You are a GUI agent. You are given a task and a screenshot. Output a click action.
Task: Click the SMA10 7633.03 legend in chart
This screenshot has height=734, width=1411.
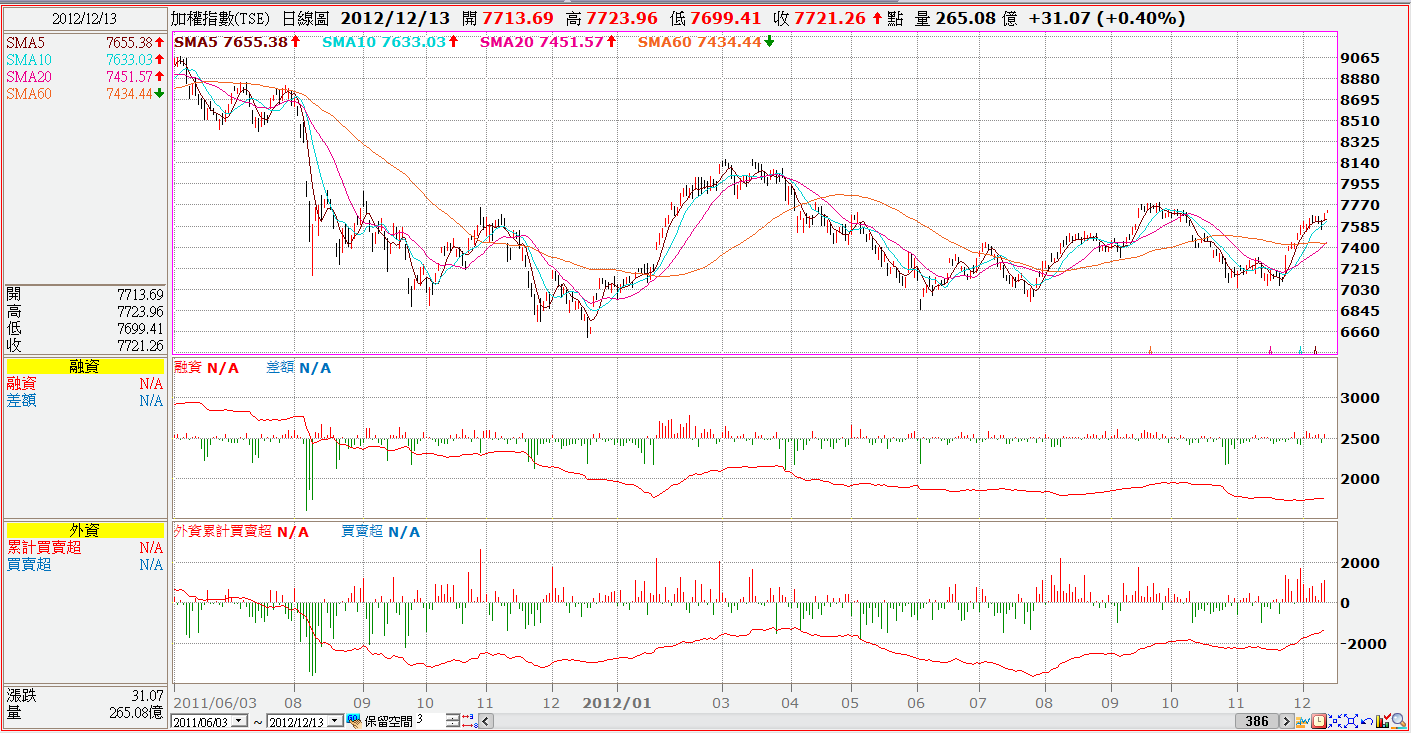point(391,42)
